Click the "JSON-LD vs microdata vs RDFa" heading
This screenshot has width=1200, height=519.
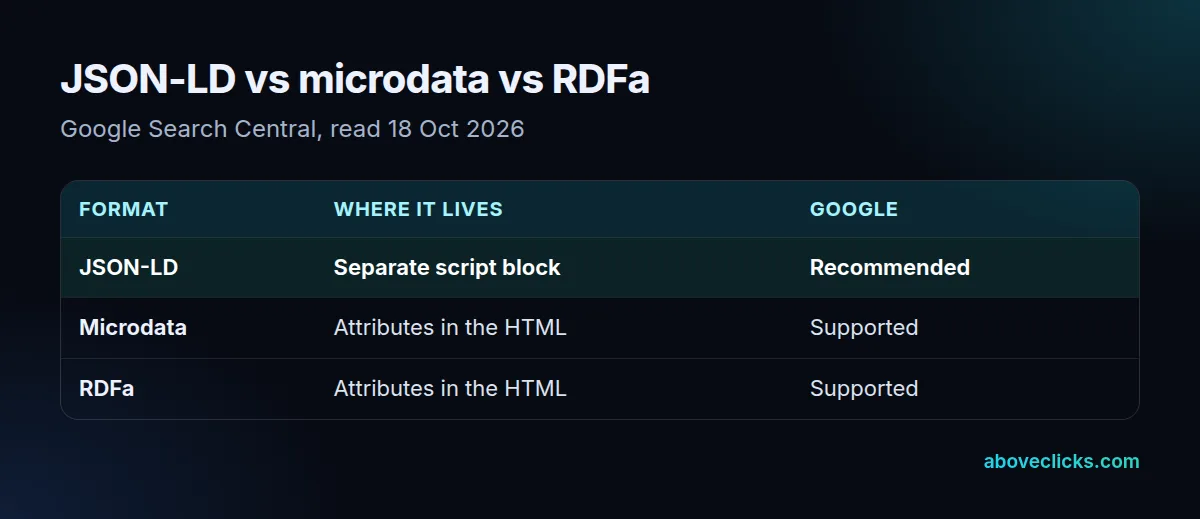(x=355, y=81)
